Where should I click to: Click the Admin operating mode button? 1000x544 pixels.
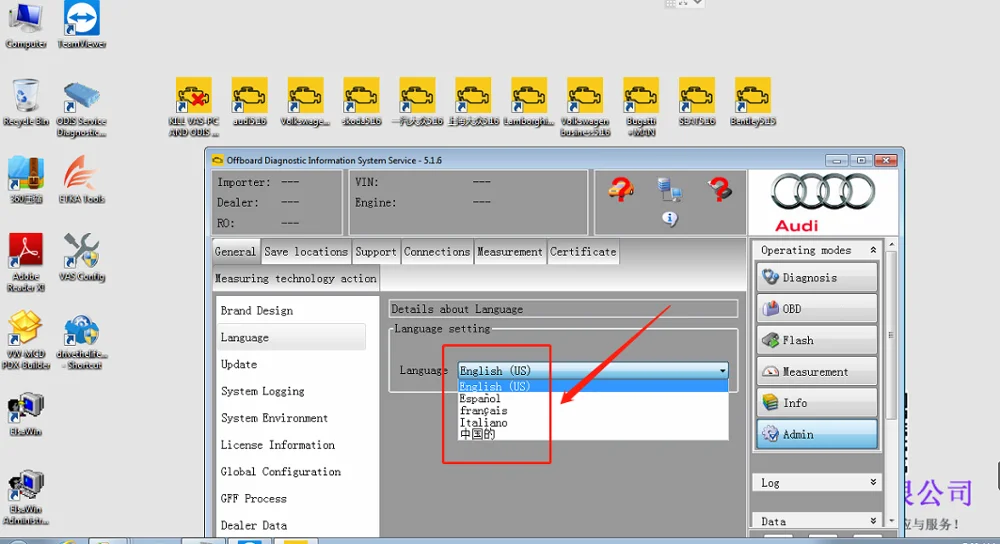[x=816, y=434]
